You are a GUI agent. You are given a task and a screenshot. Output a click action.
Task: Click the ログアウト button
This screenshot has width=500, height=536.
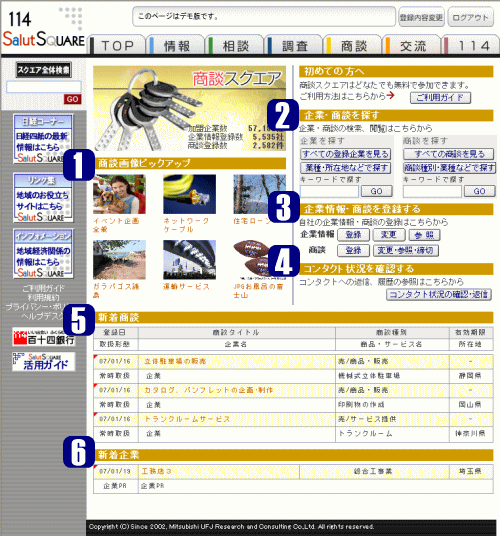pyautogui.click(x=471, y=17)
